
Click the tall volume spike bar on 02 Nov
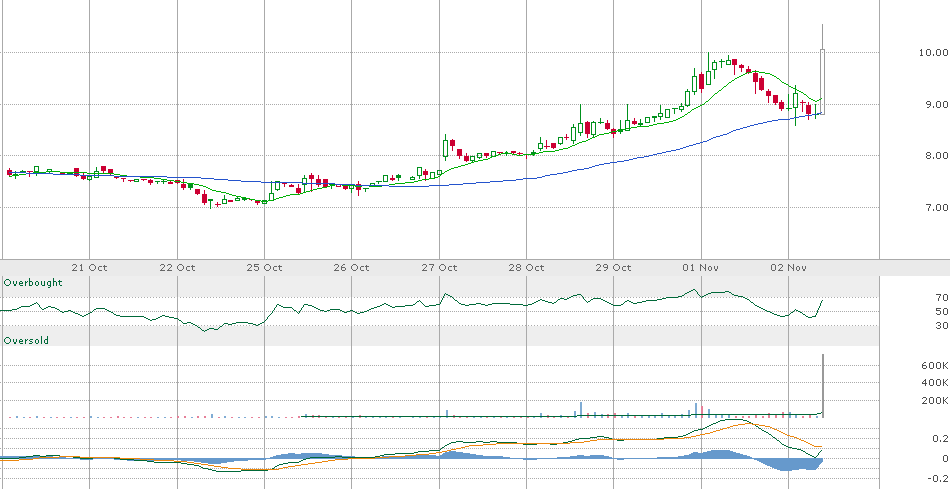823,385
